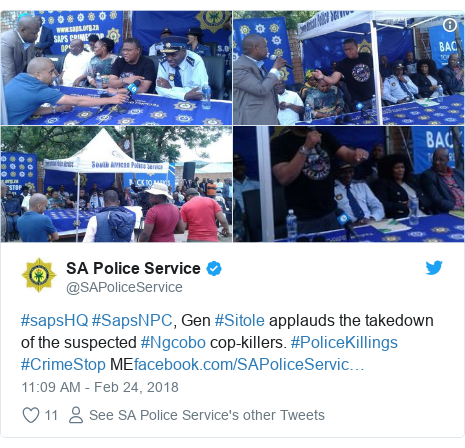465x448 pixels.
Task: Open the #sapsHQ hashtag
Action: [54, 320]
